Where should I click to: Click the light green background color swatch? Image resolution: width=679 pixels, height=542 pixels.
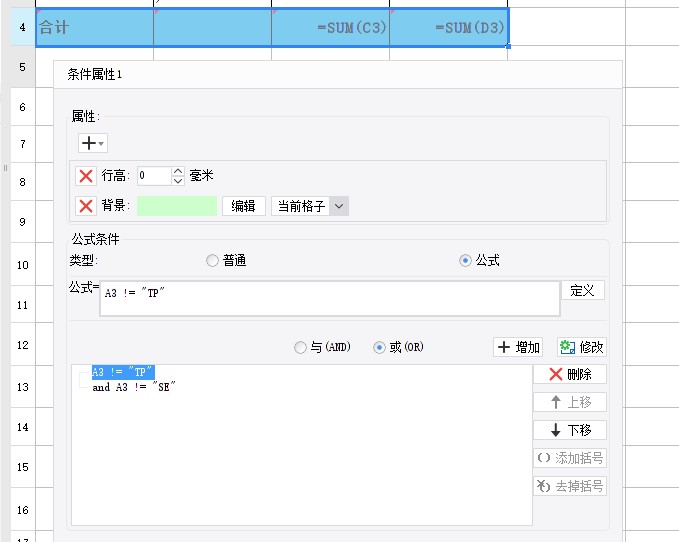click(x=177, y=206)
